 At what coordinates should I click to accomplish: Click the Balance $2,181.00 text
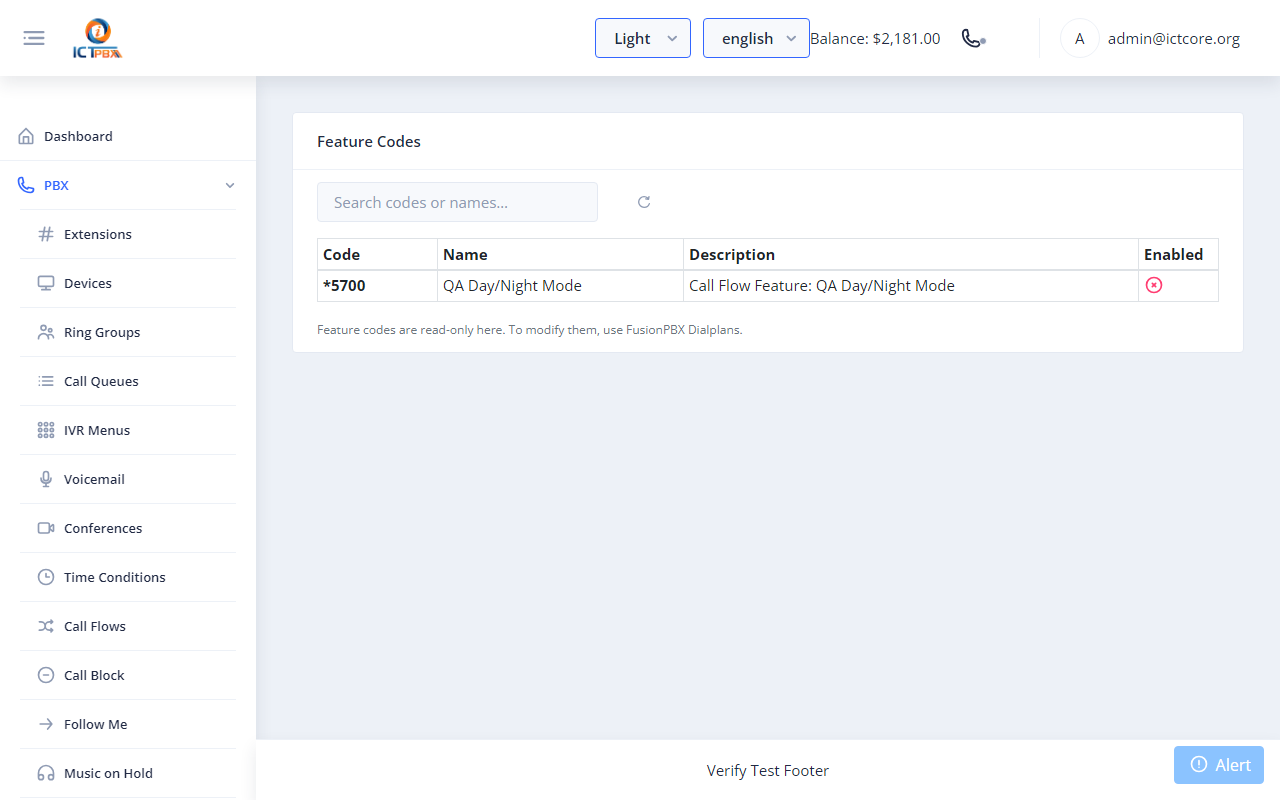point(875,39)
